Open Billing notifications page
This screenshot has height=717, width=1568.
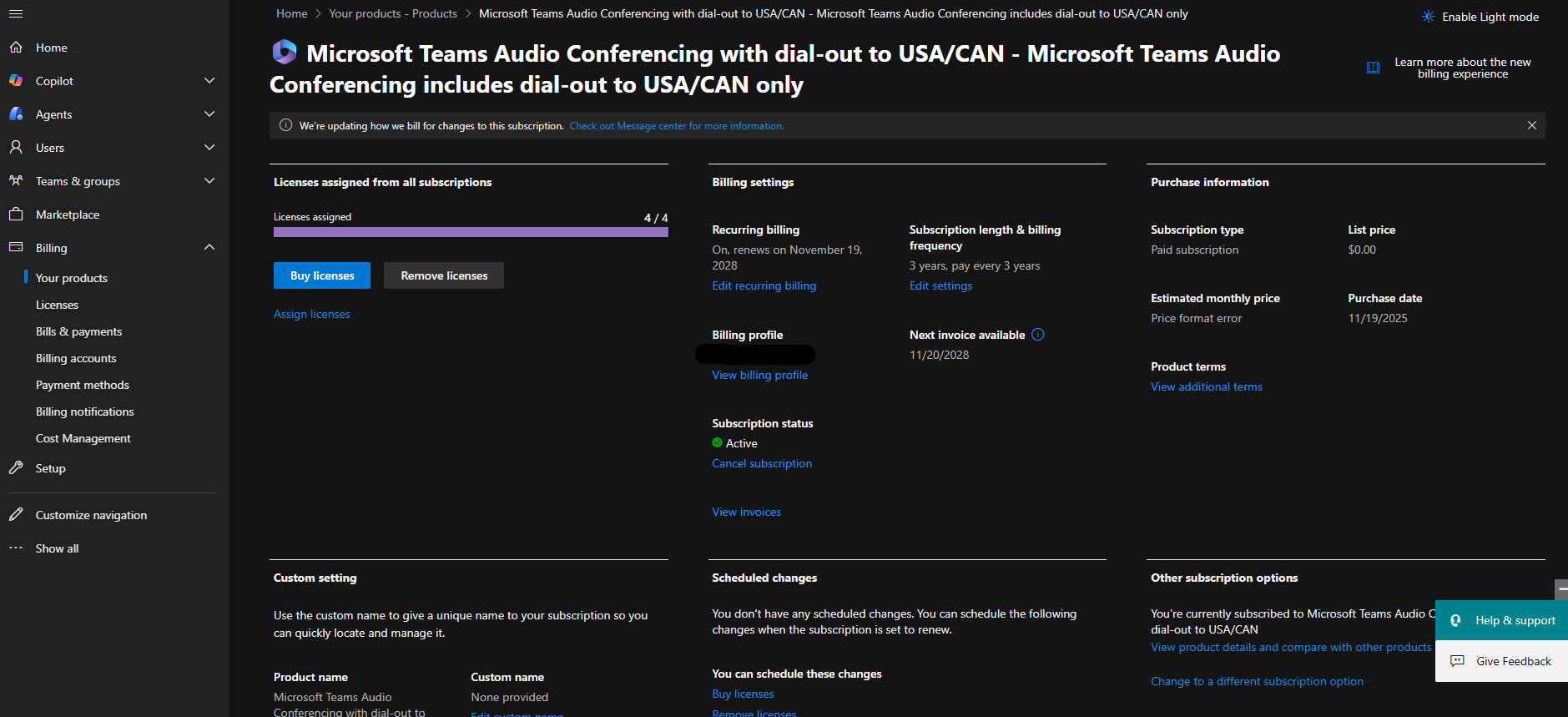coord(85,412)
